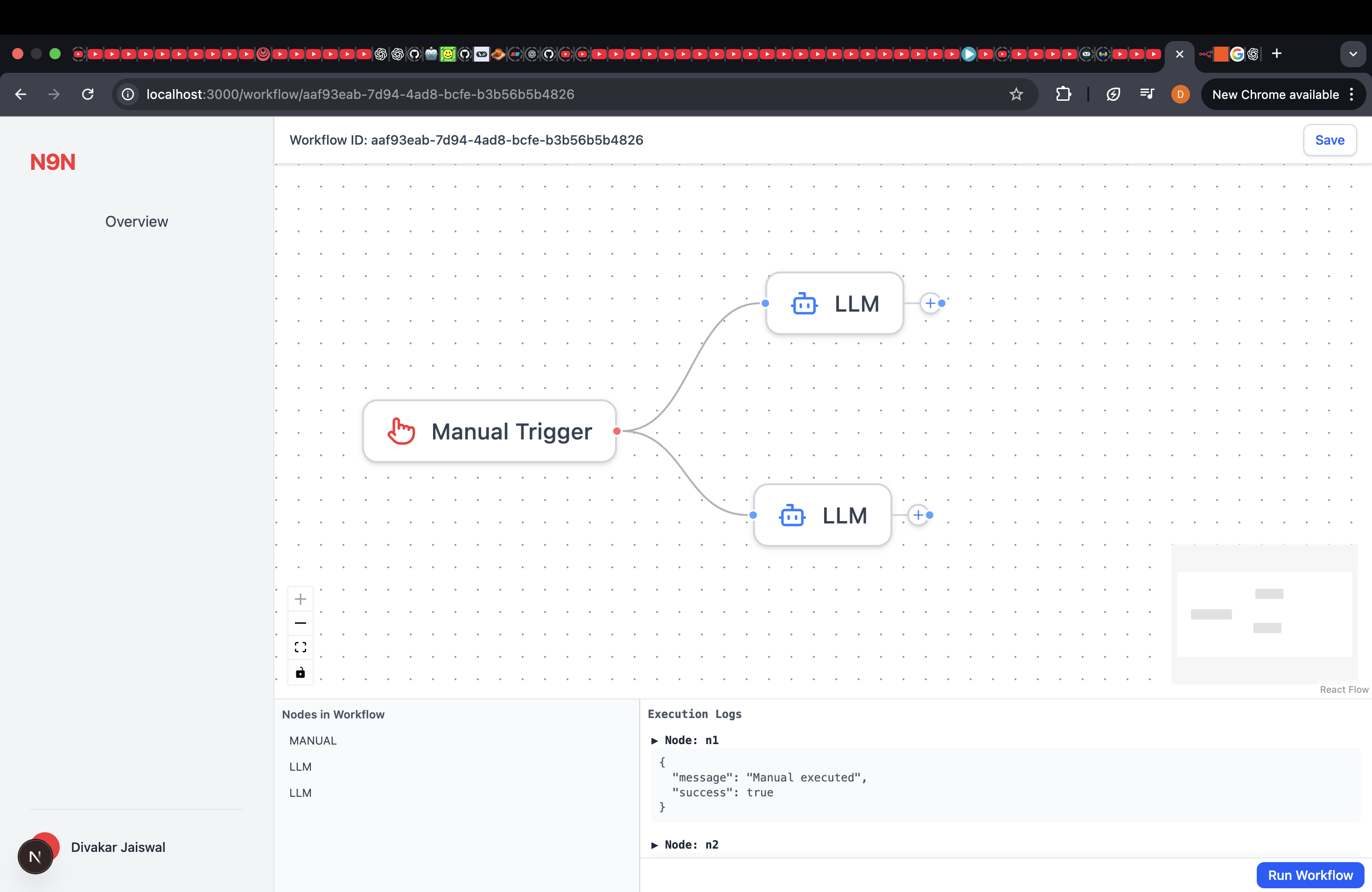Select Overview in the left sidebar
The image size is (1372, 892).
[x=136, y=221]
